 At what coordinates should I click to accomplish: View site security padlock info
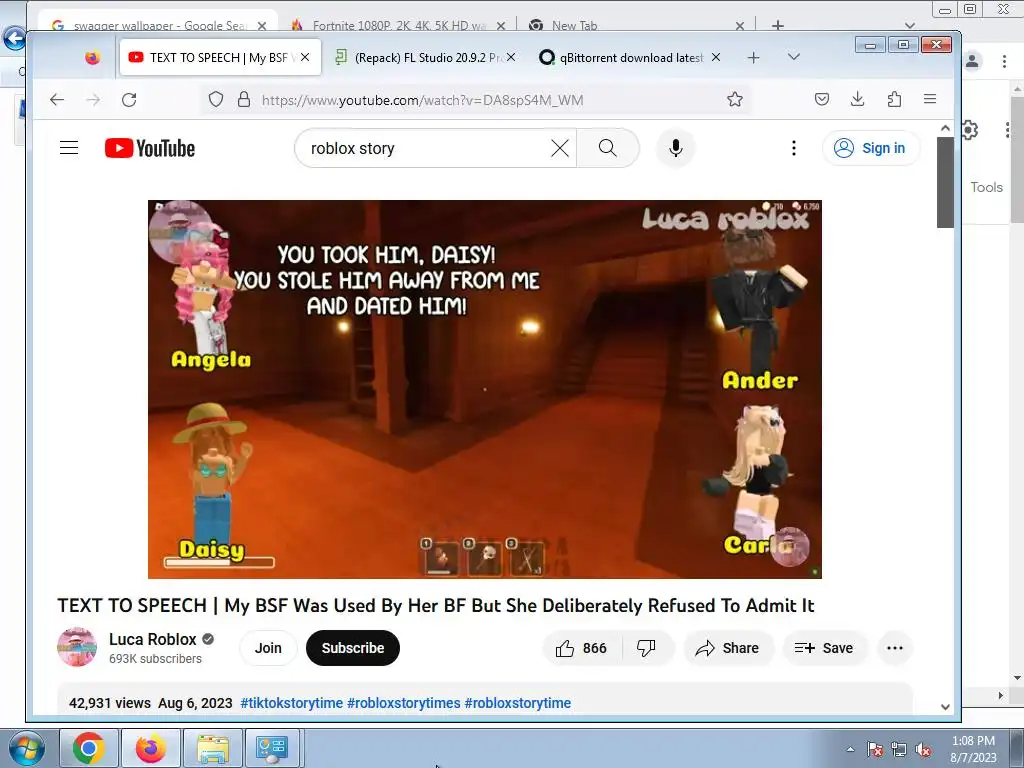click(x=244, y=100)
